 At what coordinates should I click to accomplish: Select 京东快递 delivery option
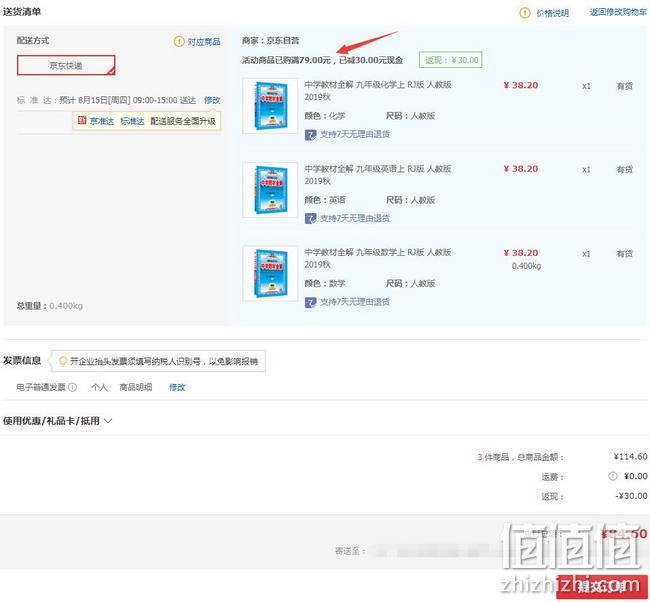[x=66, y=65]
